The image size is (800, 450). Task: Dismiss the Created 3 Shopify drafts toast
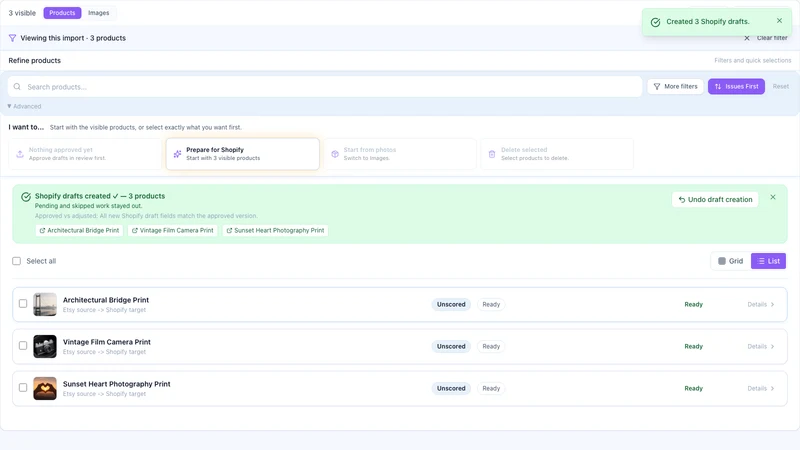[x=779, y=21]
